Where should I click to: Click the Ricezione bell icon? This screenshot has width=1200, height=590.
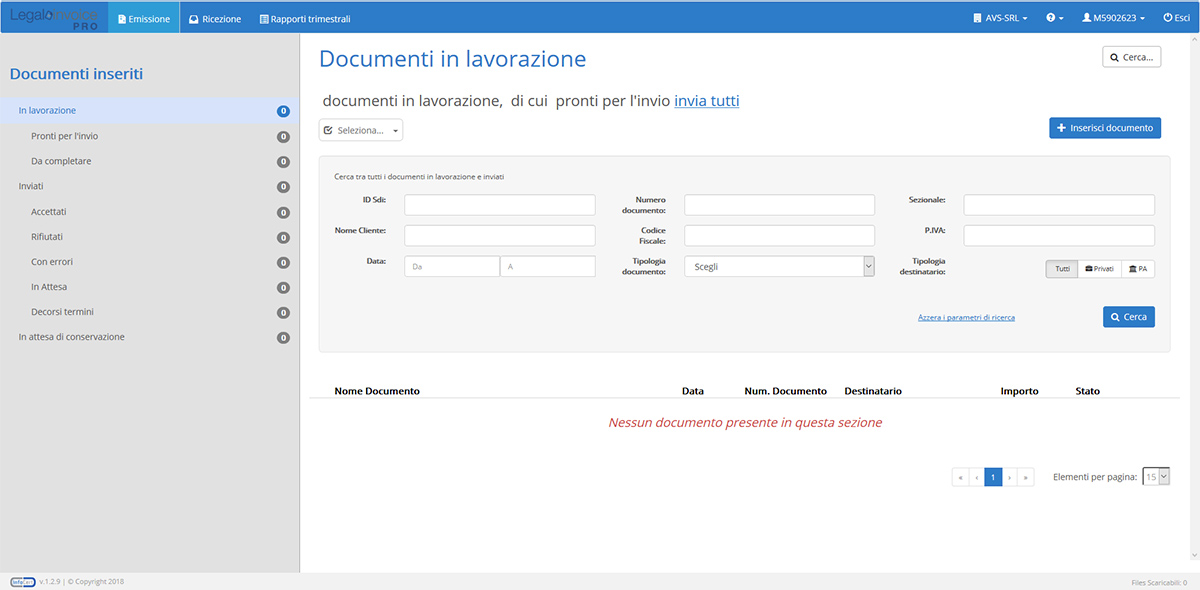(194, 17)
